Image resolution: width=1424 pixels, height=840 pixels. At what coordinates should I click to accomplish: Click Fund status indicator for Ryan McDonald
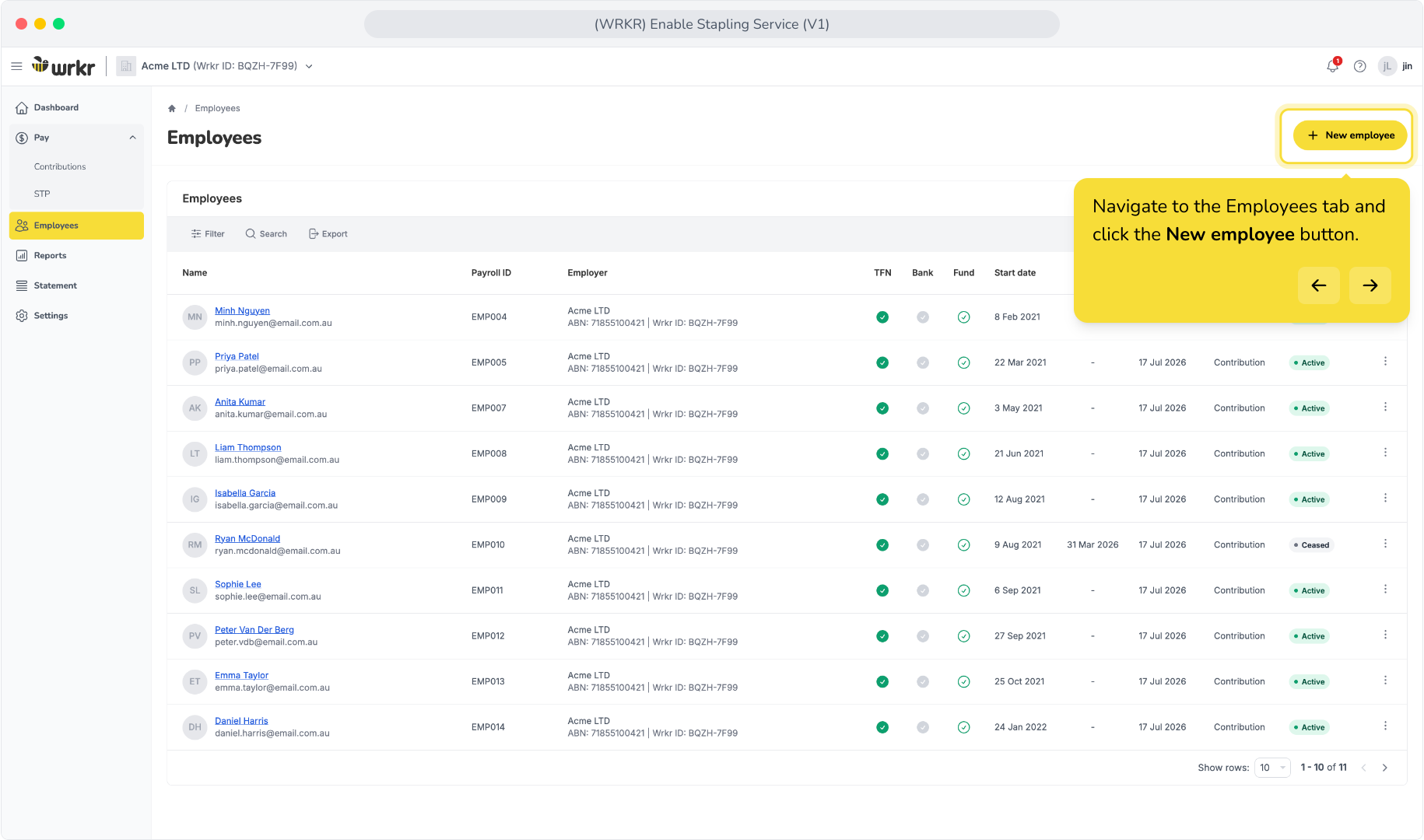click(x=963, y=545)
